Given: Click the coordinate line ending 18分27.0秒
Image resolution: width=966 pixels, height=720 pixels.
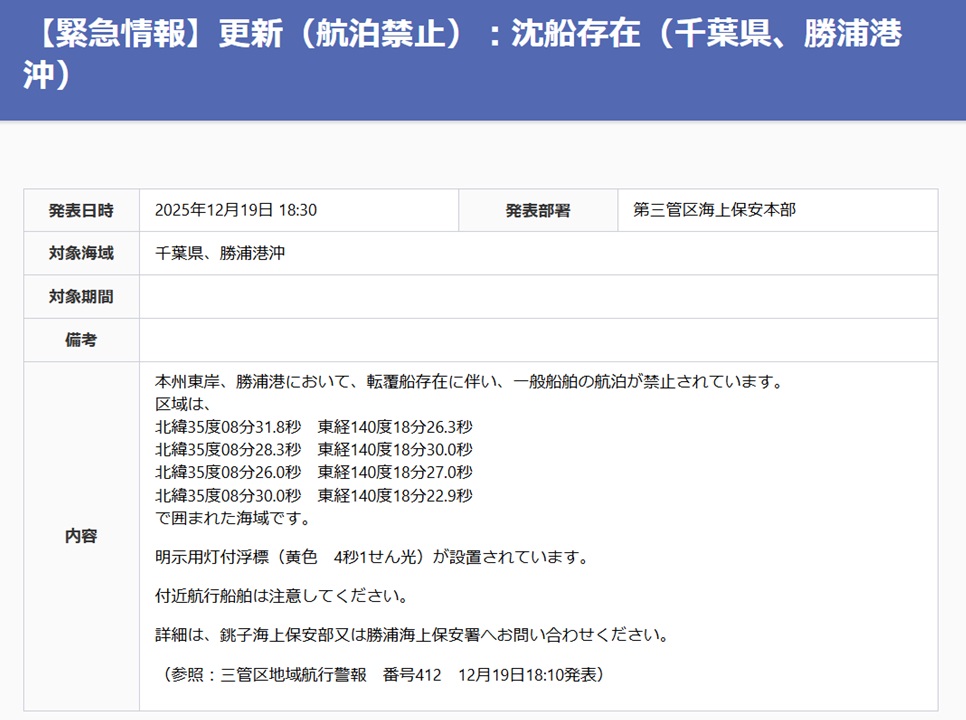Looking at the screenshot, I should click(314, 472).
